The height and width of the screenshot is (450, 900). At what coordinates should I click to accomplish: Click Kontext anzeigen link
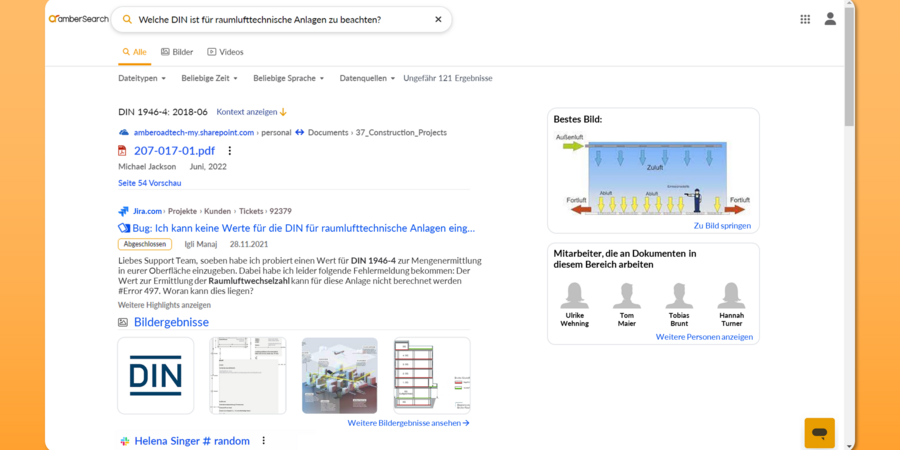click(x=251, y=112)
